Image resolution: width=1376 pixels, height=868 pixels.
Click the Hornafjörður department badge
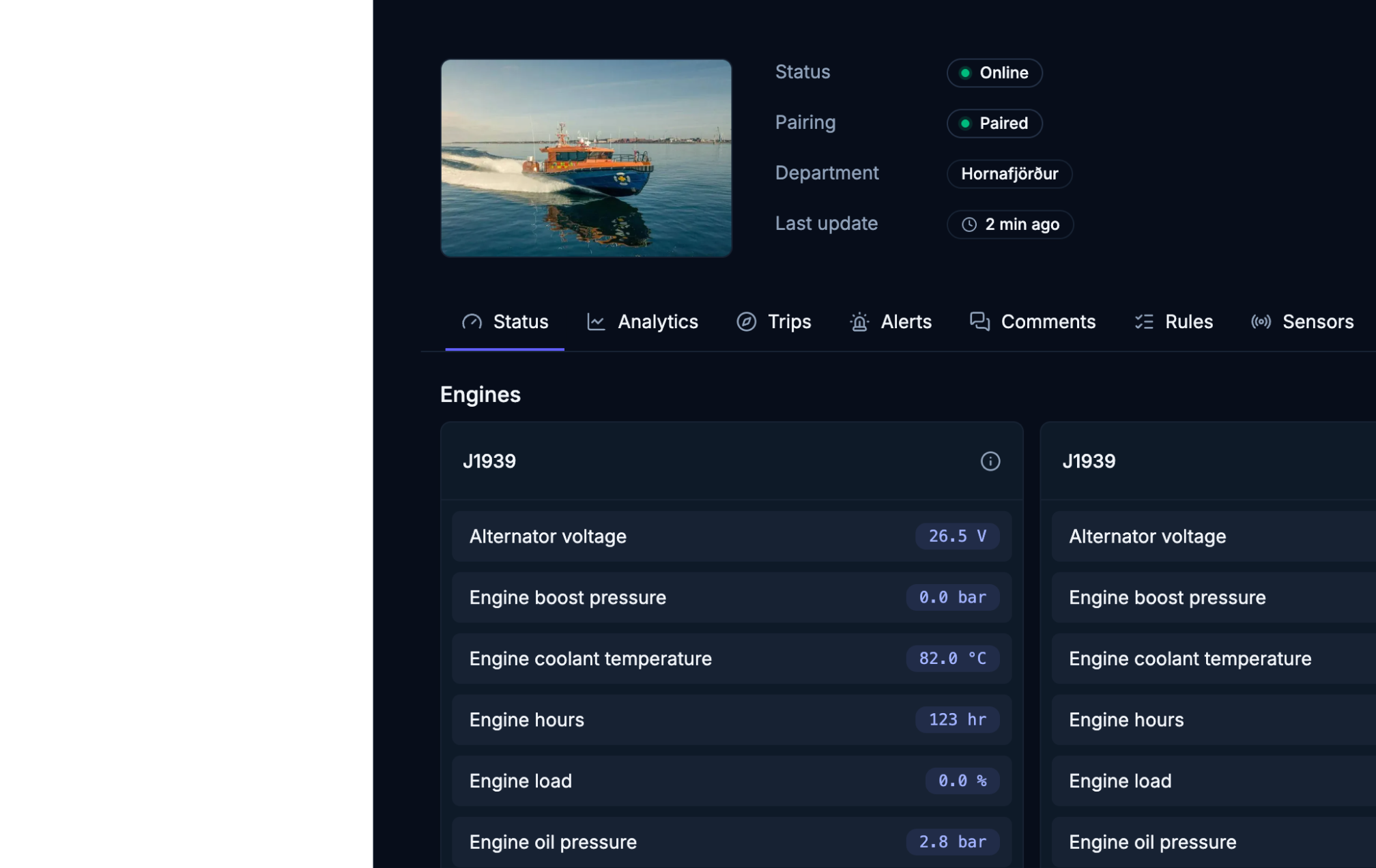[1009, 173]
